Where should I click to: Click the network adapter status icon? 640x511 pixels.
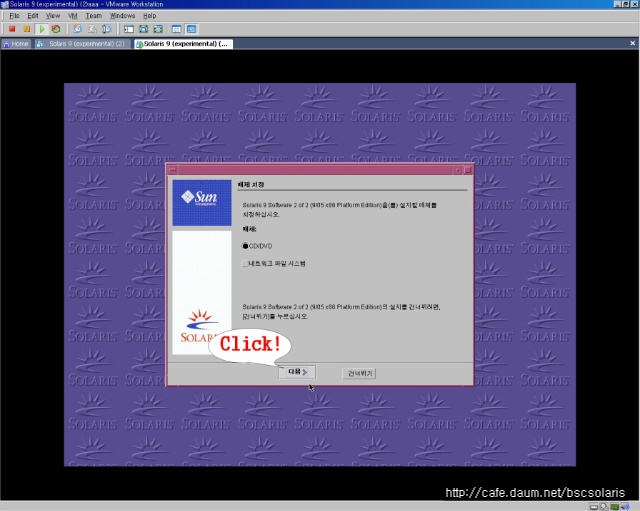[x=615, y=507]
